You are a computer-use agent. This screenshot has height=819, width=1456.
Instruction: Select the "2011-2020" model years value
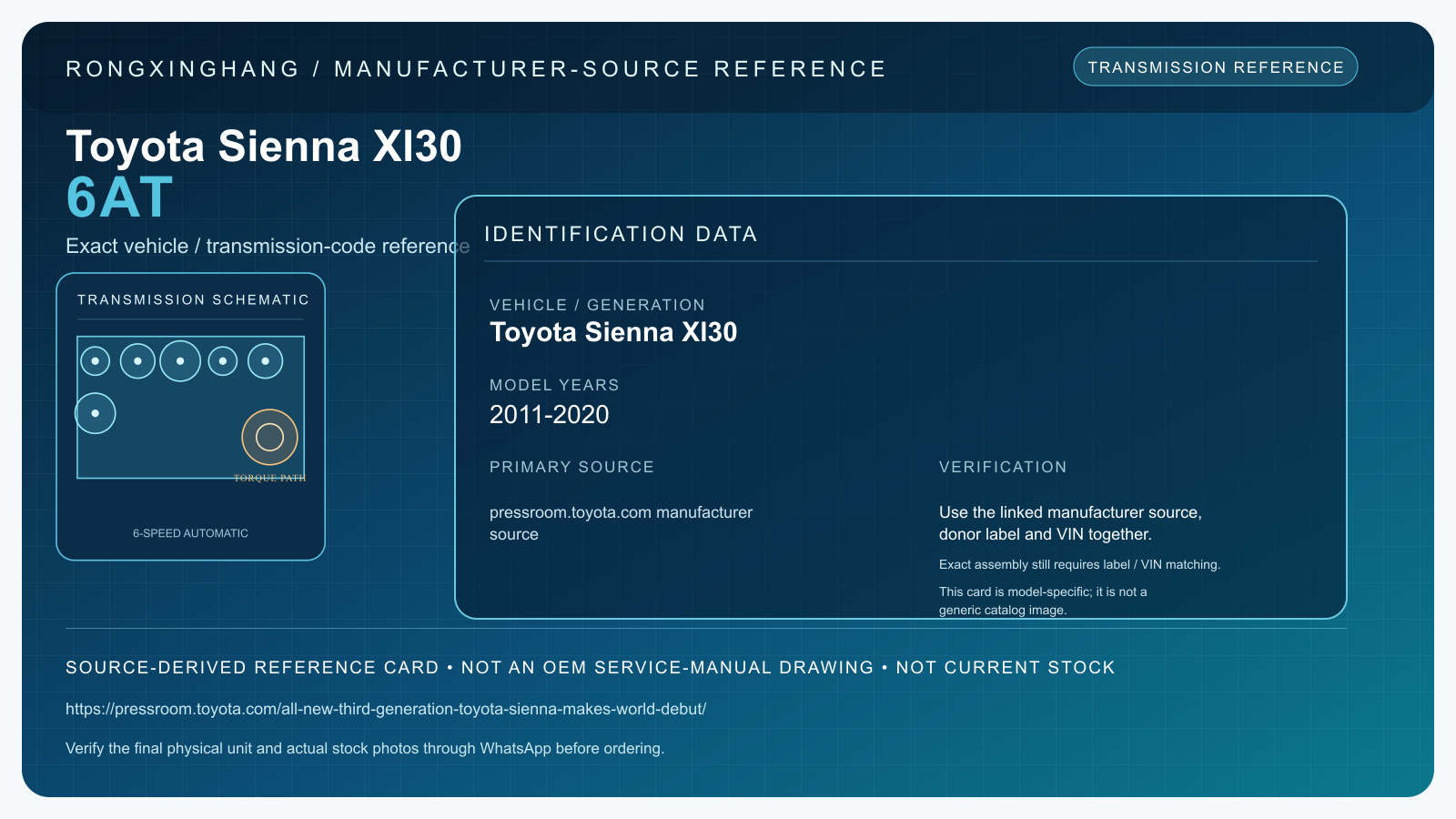550,415
